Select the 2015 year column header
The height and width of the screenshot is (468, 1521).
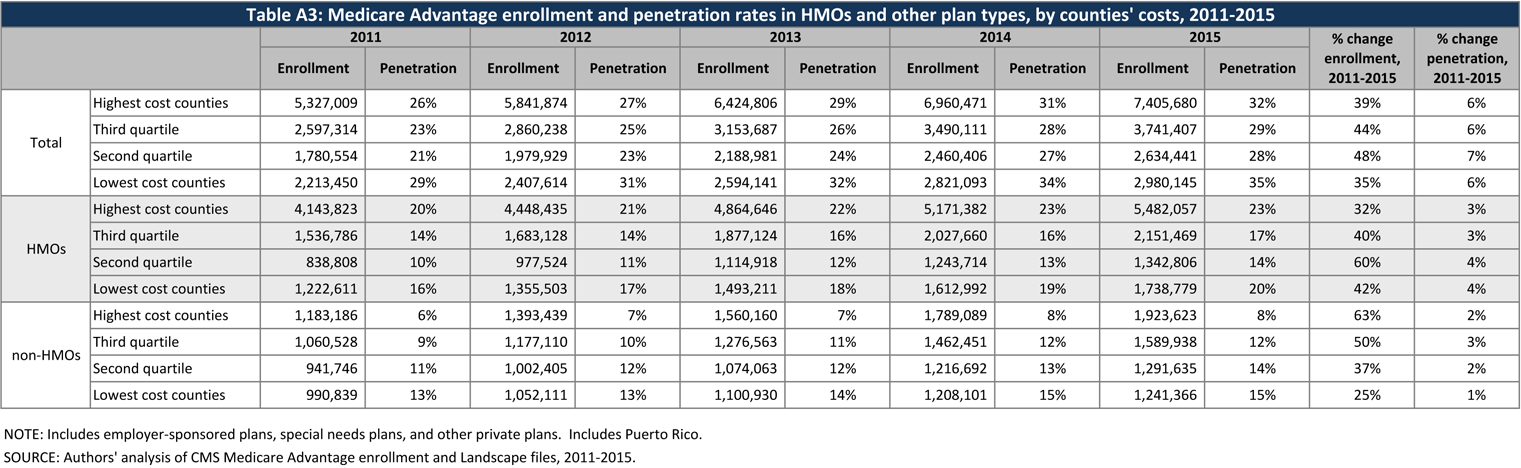[x=1204, y=37]
